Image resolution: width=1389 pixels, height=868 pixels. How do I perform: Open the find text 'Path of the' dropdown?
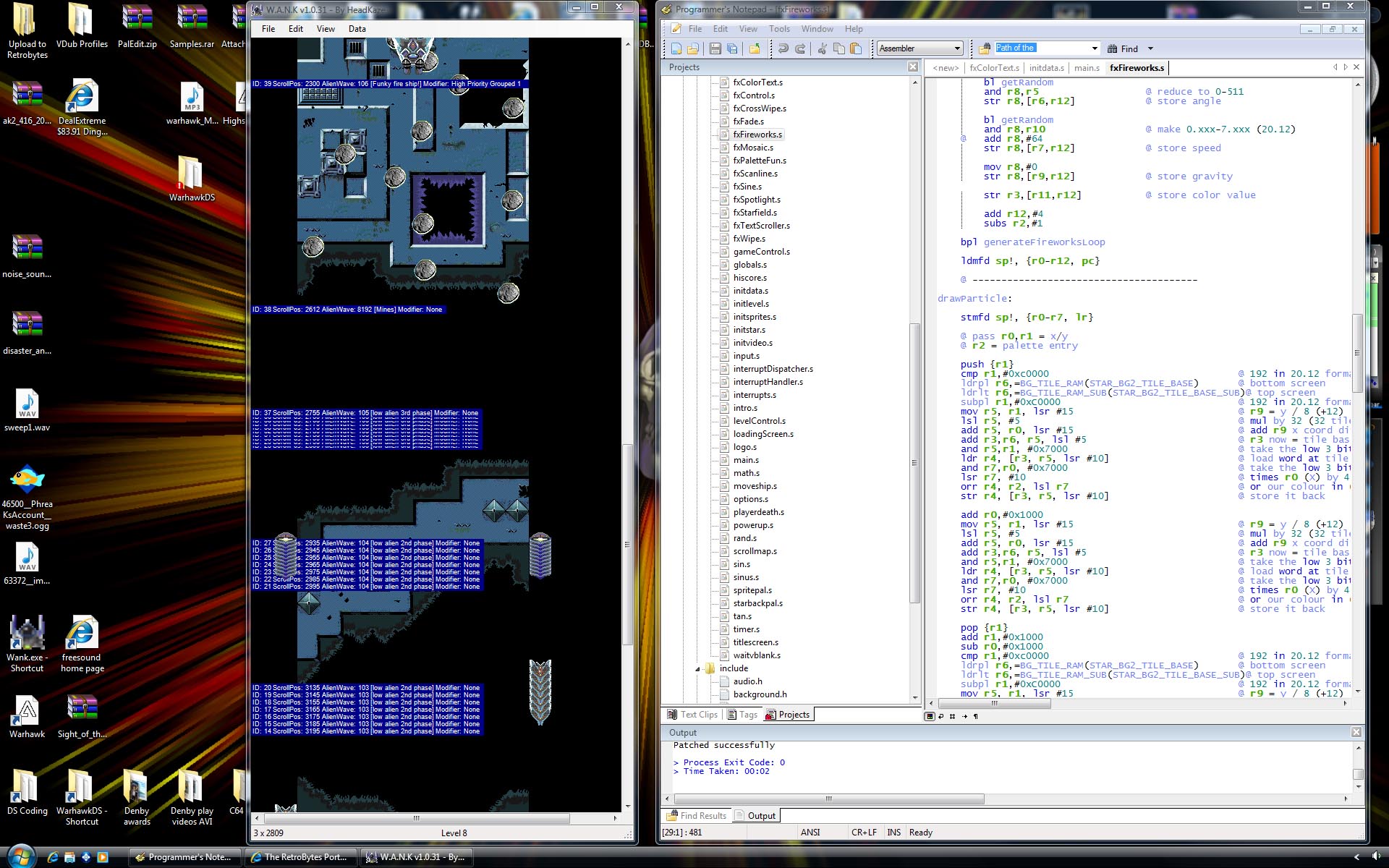[1094, 48]
